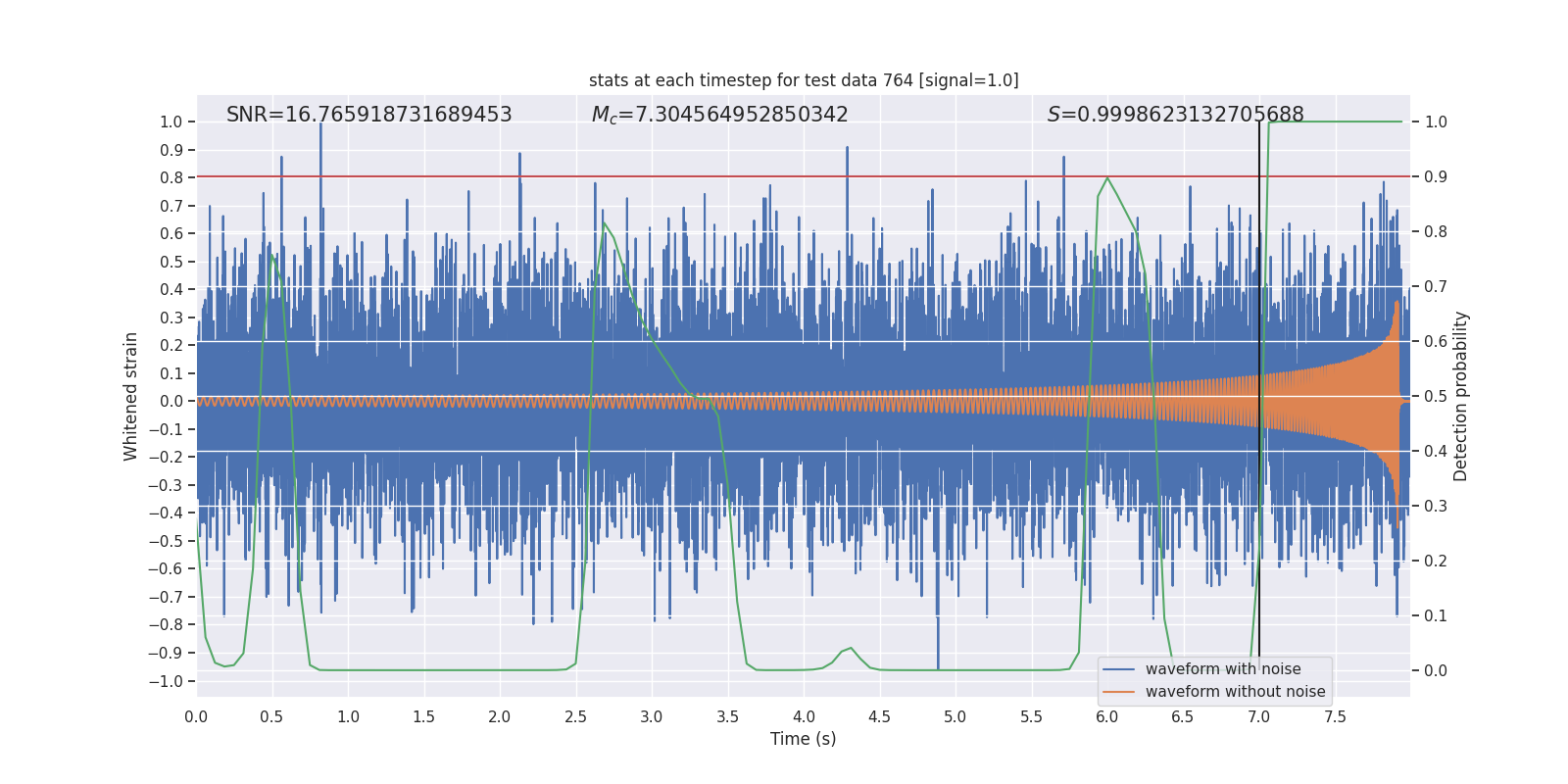Click the 0.5 tick label on the time axis
This screenshot has width=1568, height=784.
pyautogui.click(x=271, y=716)
